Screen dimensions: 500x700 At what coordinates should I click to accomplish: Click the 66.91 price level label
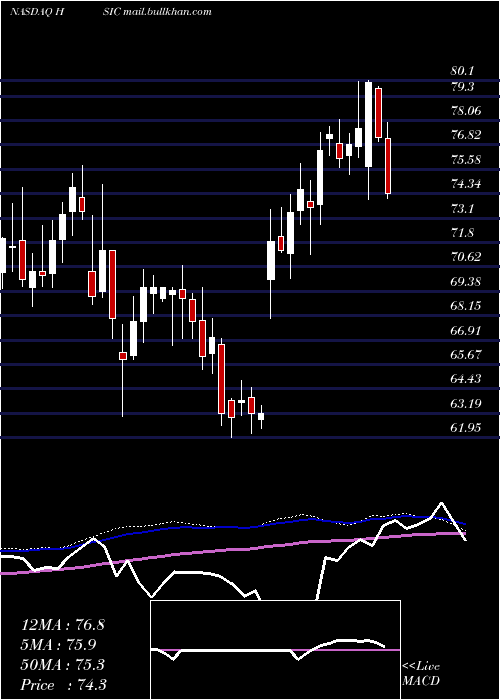pos(466,330)
